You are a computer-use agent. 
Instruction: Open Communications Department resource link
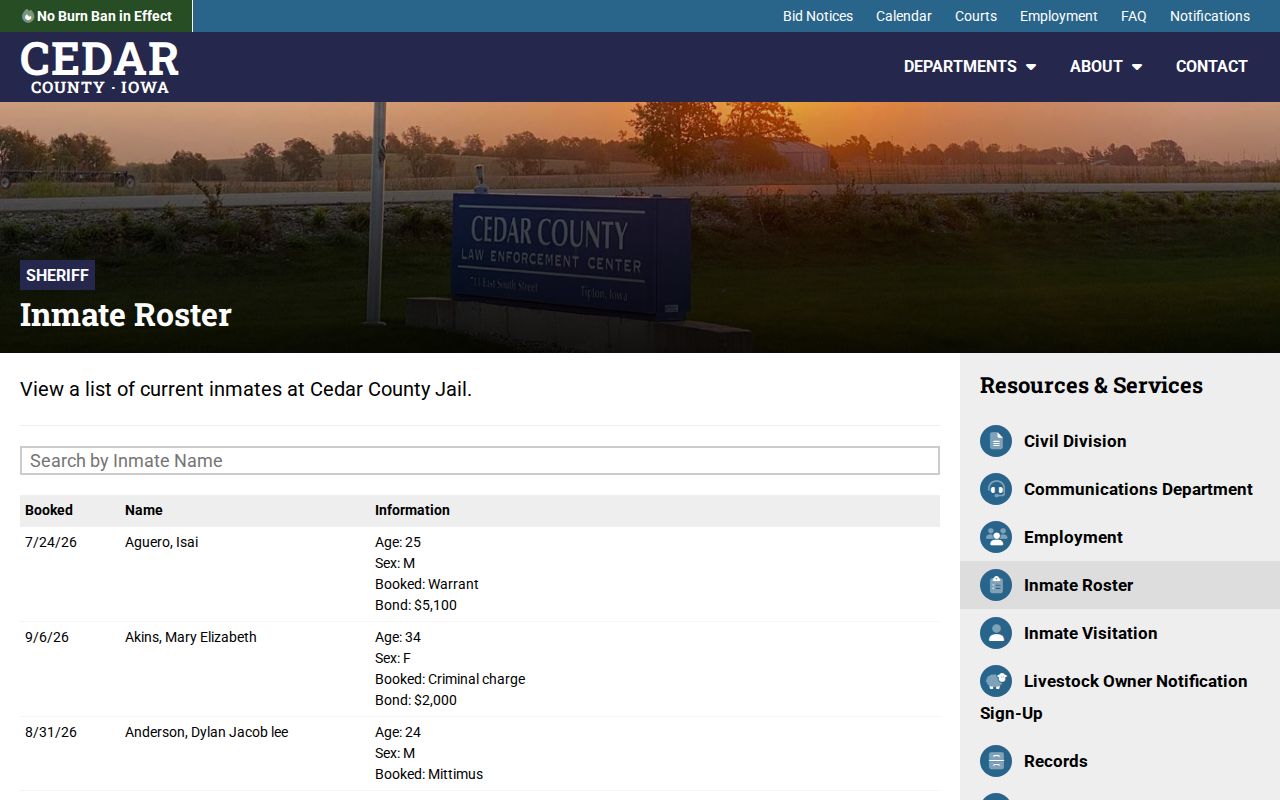1138,489
